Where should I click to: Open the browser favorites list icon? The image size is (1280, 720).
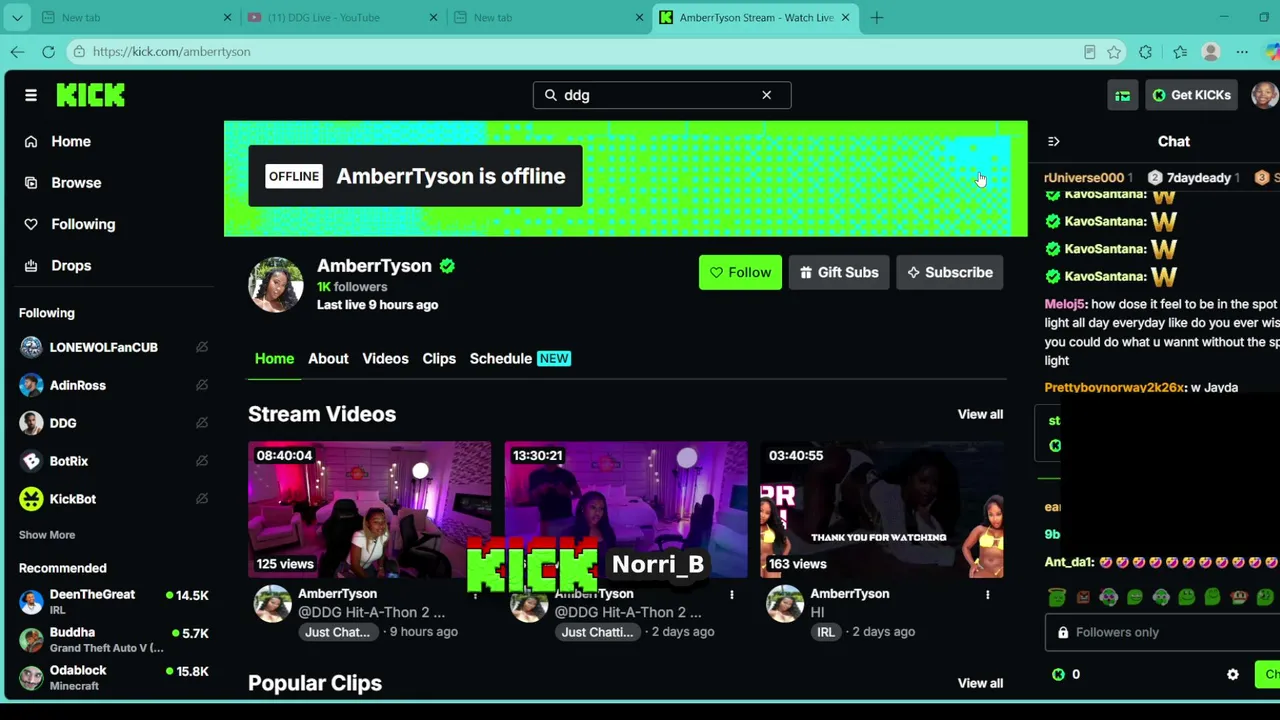tap(1180, 52)
